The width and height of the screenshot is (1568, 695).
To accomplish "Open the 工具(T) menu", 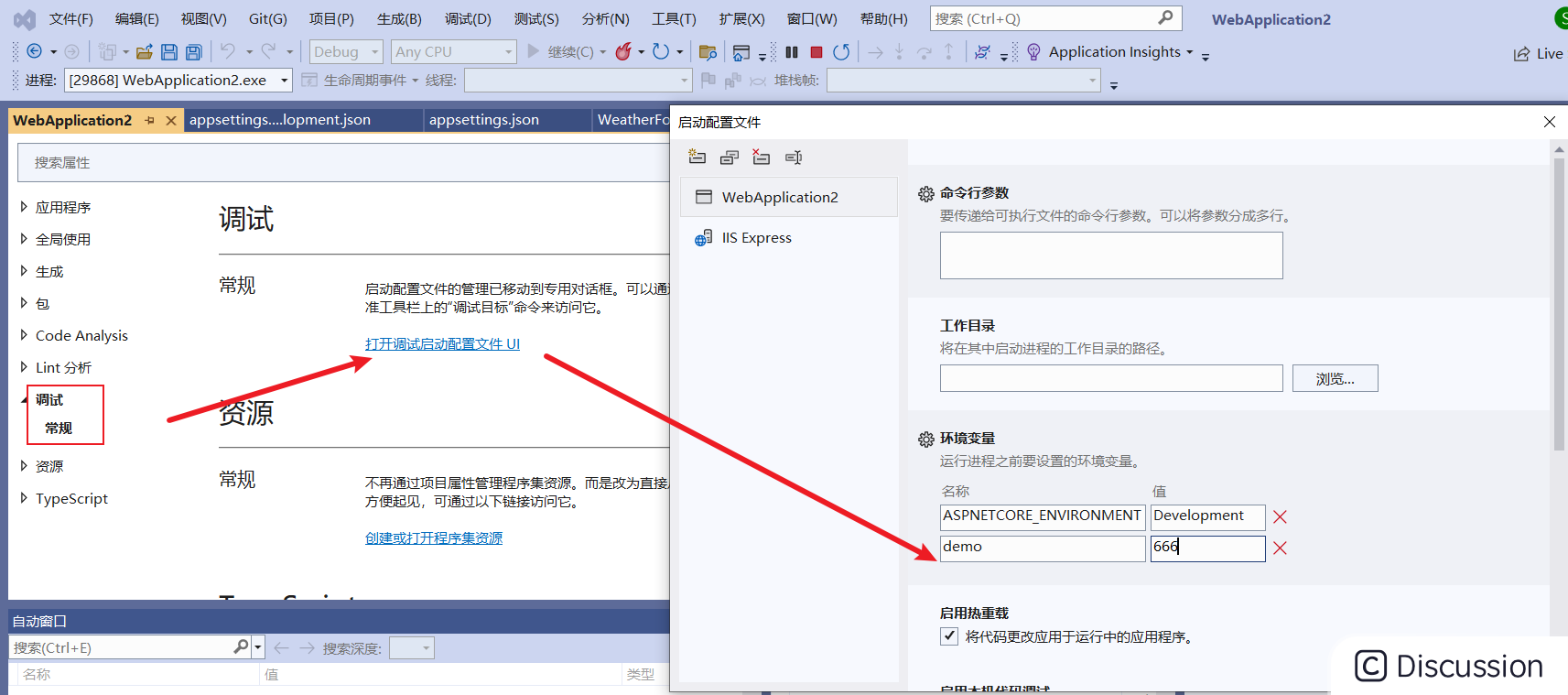I will pyautogui.click(x=674, y=19).
